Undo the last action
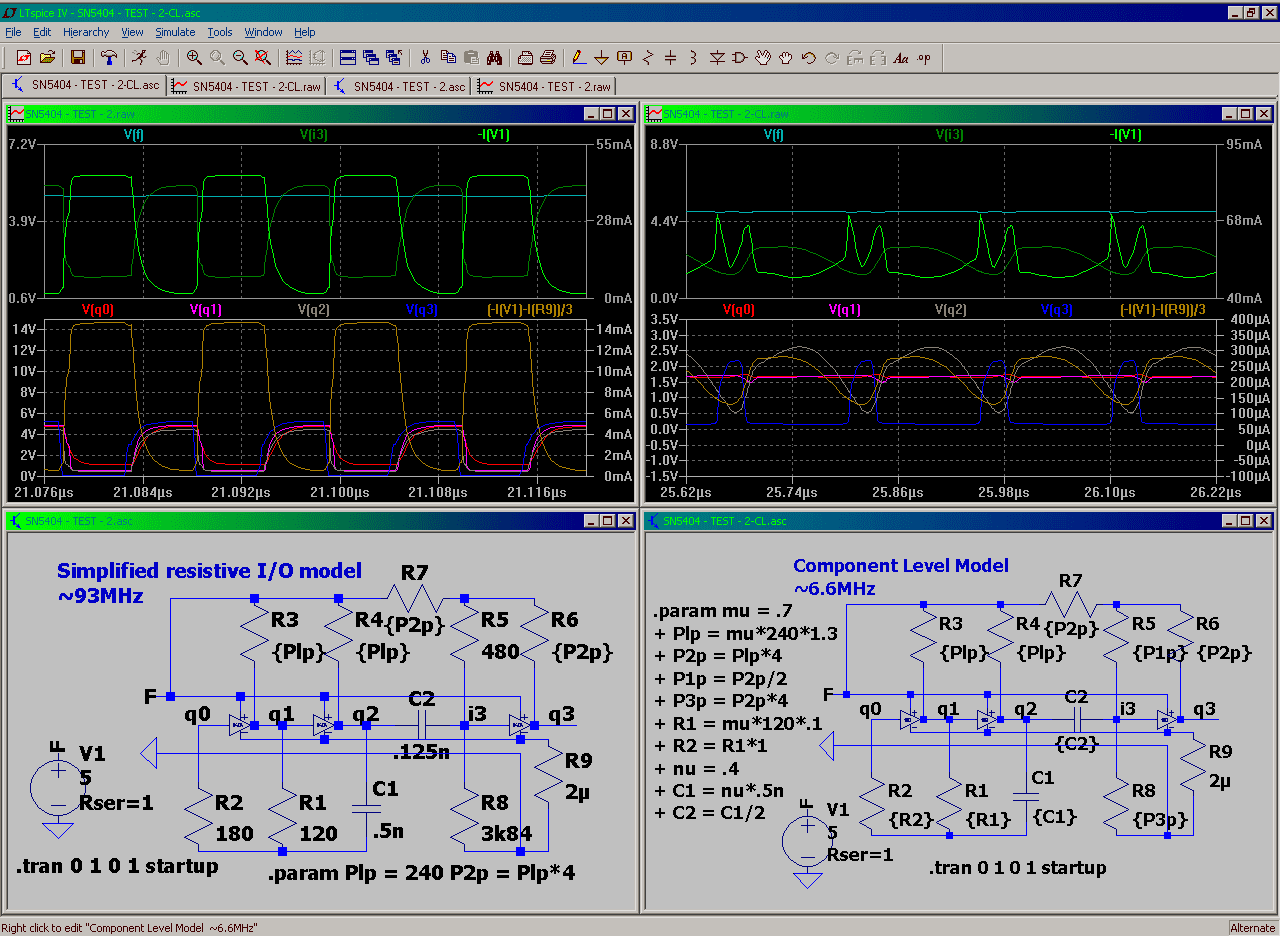This screenshot has width=1280, height=936. [807, 57]
